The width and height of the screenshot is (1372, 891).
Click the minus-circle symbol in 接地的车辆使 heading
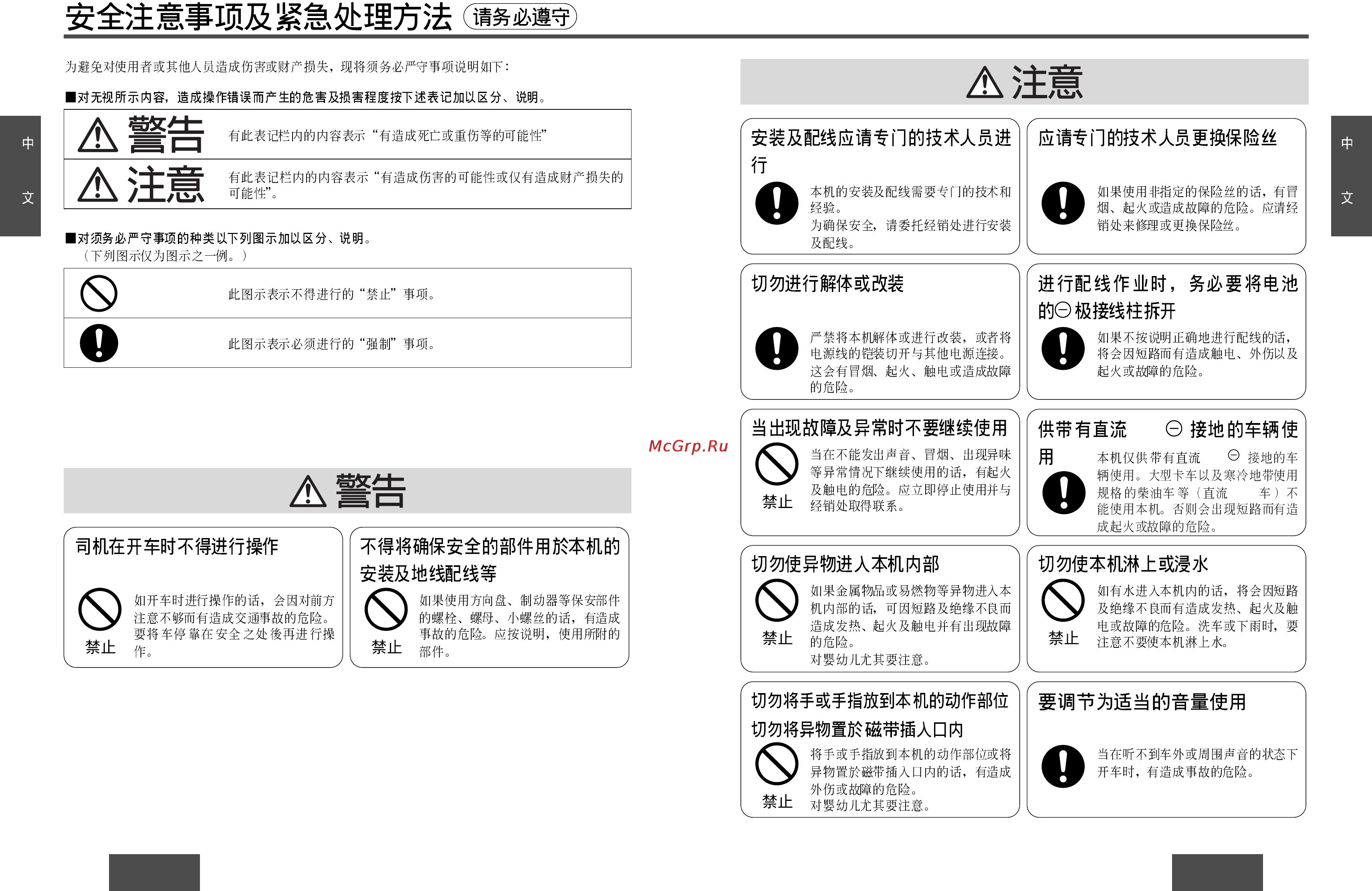(1174, 428)
